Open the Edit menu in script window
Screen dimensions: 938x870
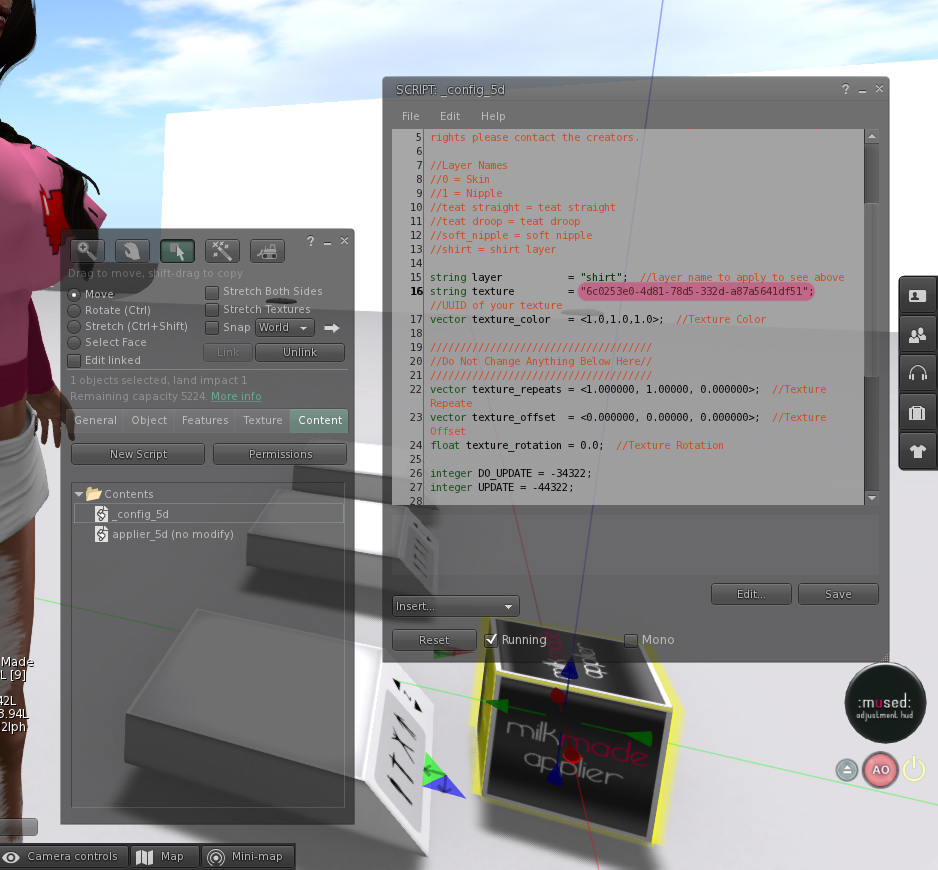[450, 116]
